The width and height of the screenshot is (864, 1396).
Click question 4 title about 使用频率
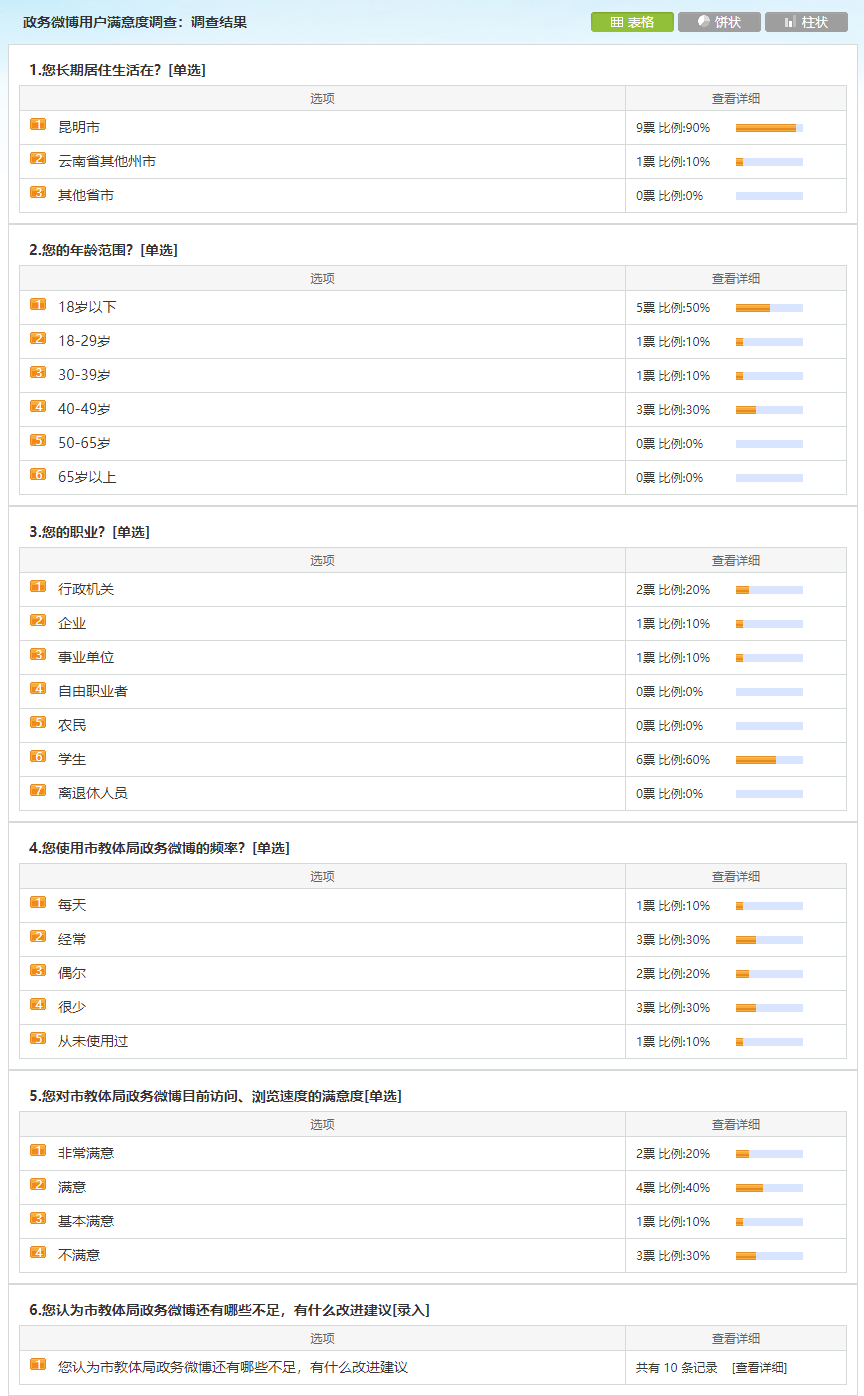click(159, 848)
